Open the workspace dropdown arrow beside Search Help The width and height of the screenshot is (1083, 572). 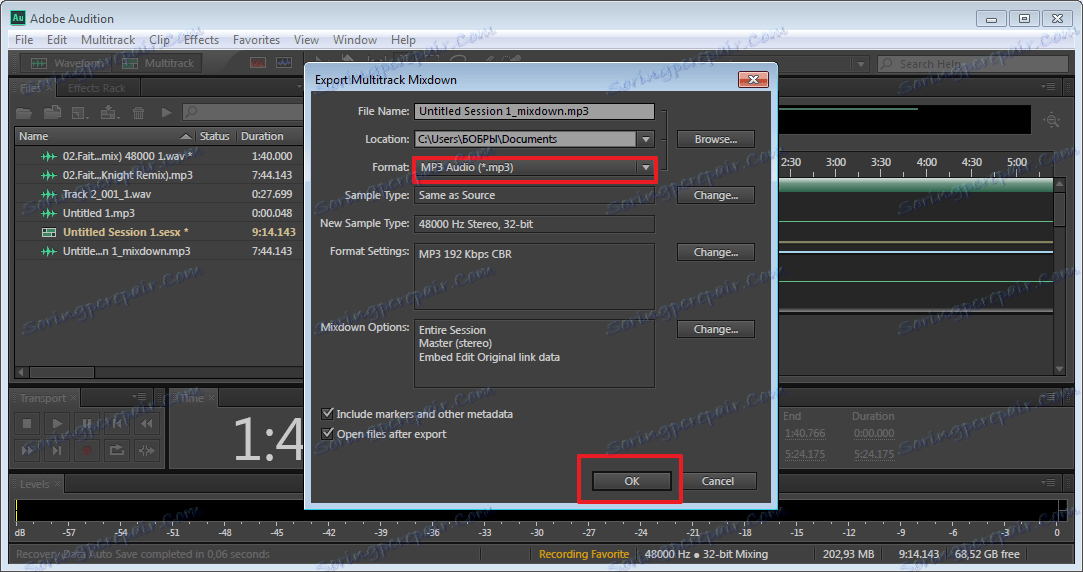click(x=861, y=64)
